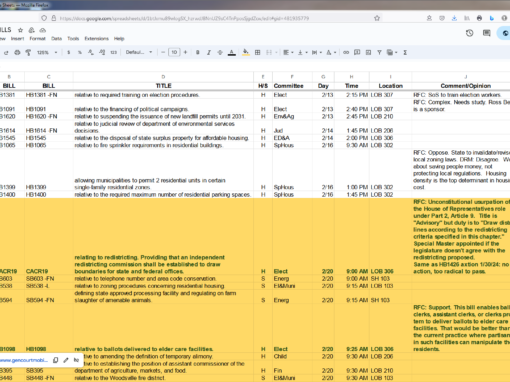Image resolution: width=510 pixels, height=382 pixels.
Task: Open the vertical align dropdown
Action: [303, 53]
